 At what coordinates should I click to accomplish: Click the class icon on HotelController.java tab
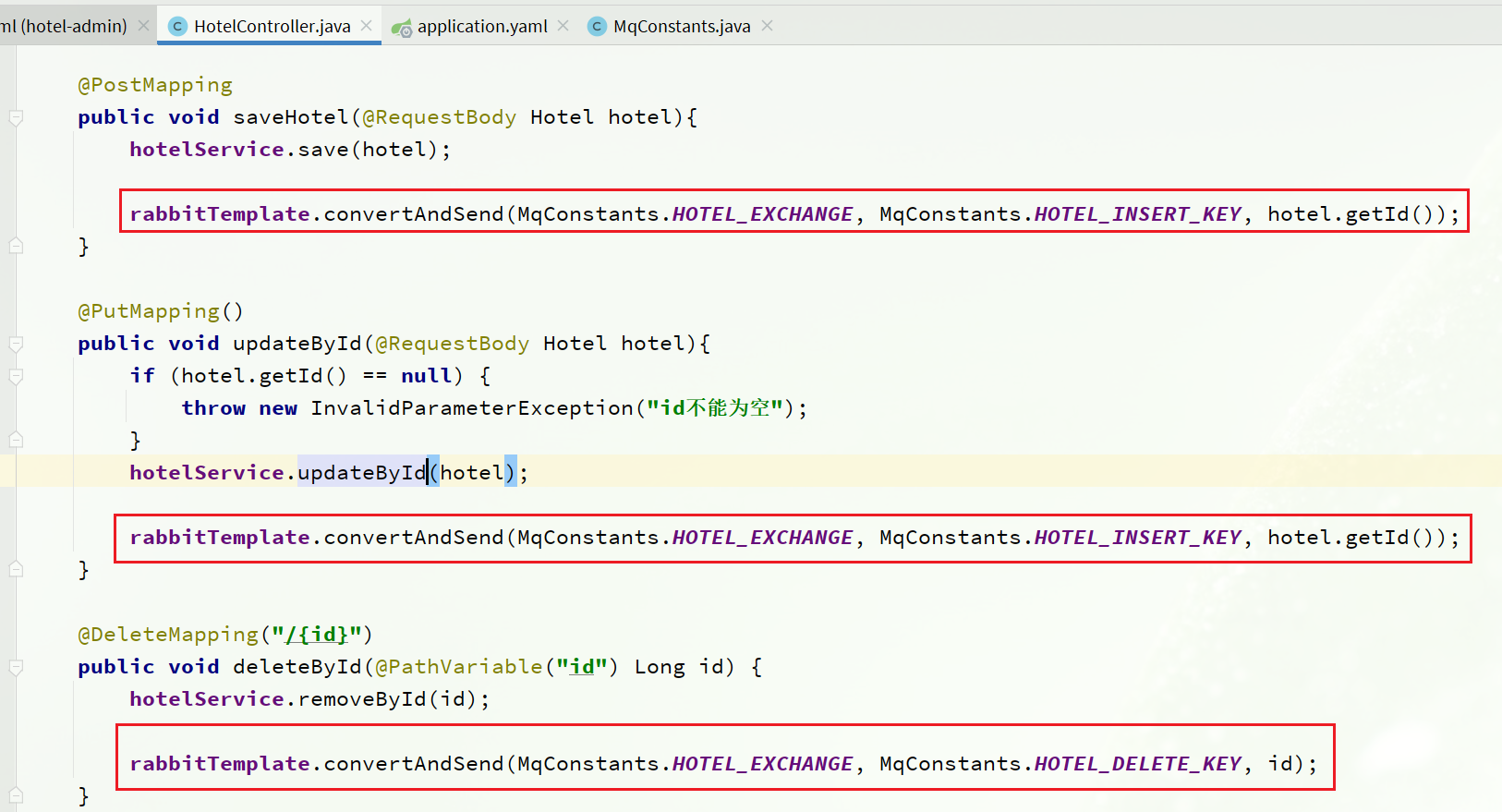point(178,27)
